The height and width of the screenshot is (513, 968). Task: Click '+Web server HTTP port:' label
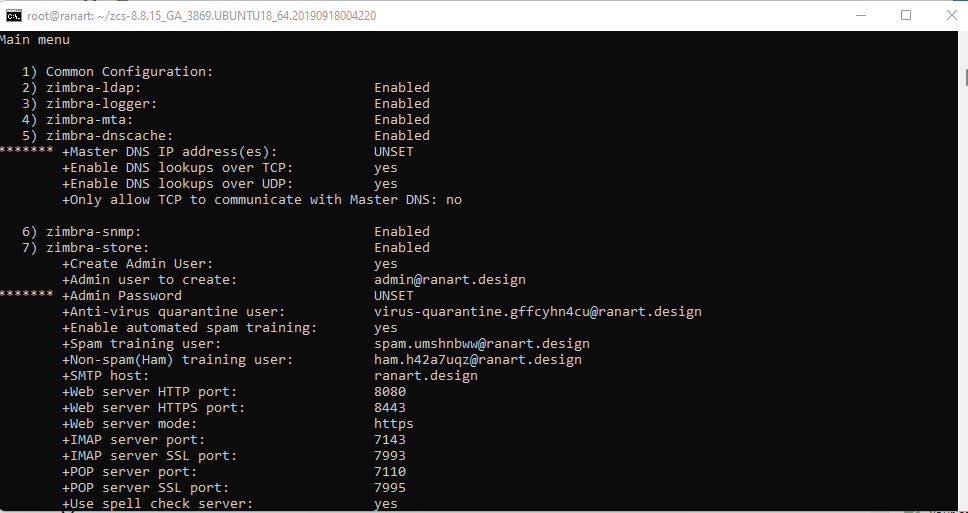pos(149,392)
